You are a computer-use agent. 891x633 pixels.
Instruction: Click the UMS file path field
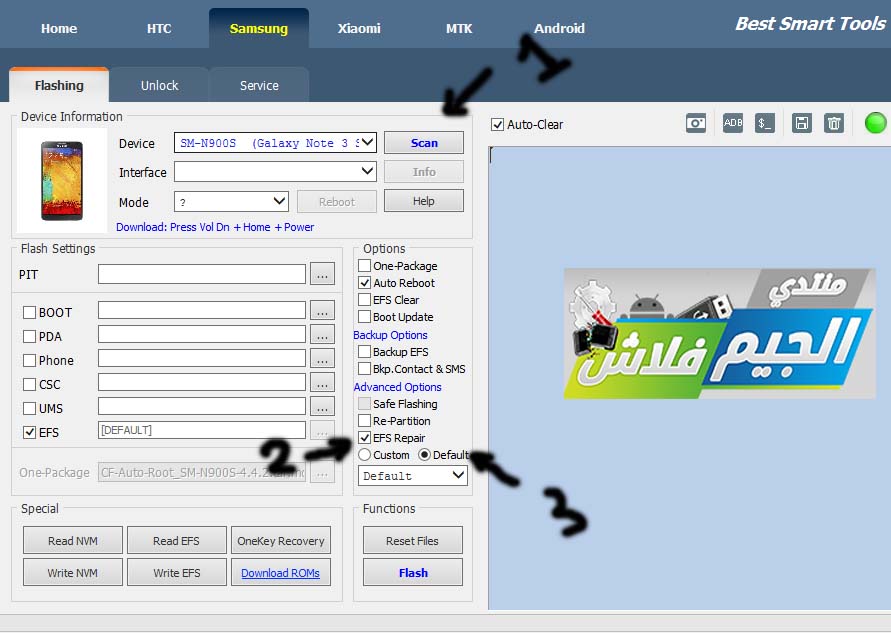pos(202,406)
